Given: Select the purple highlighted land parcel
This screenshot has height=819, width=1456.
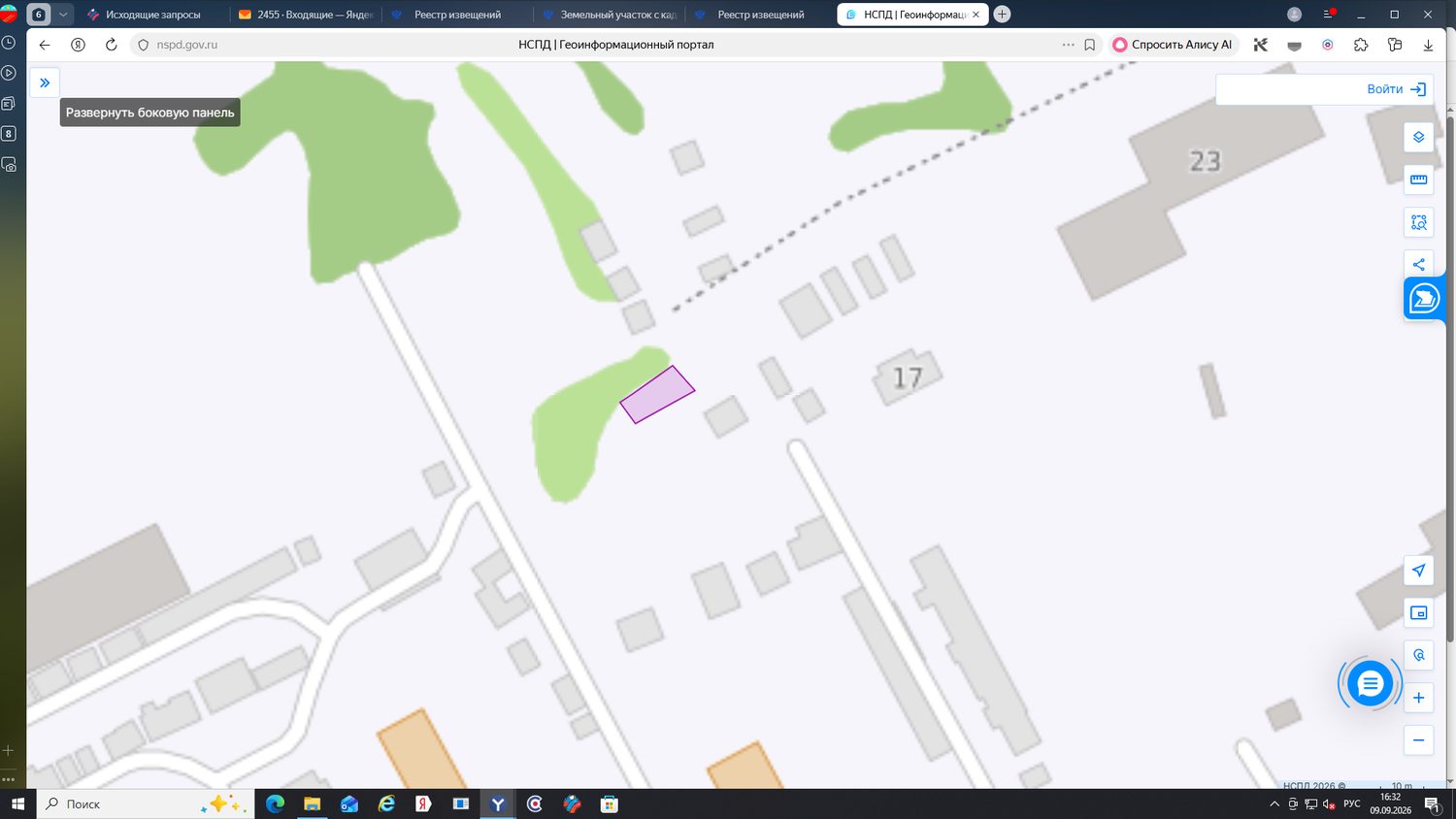Looking at the screenshot, I should (x=657, y=395).
